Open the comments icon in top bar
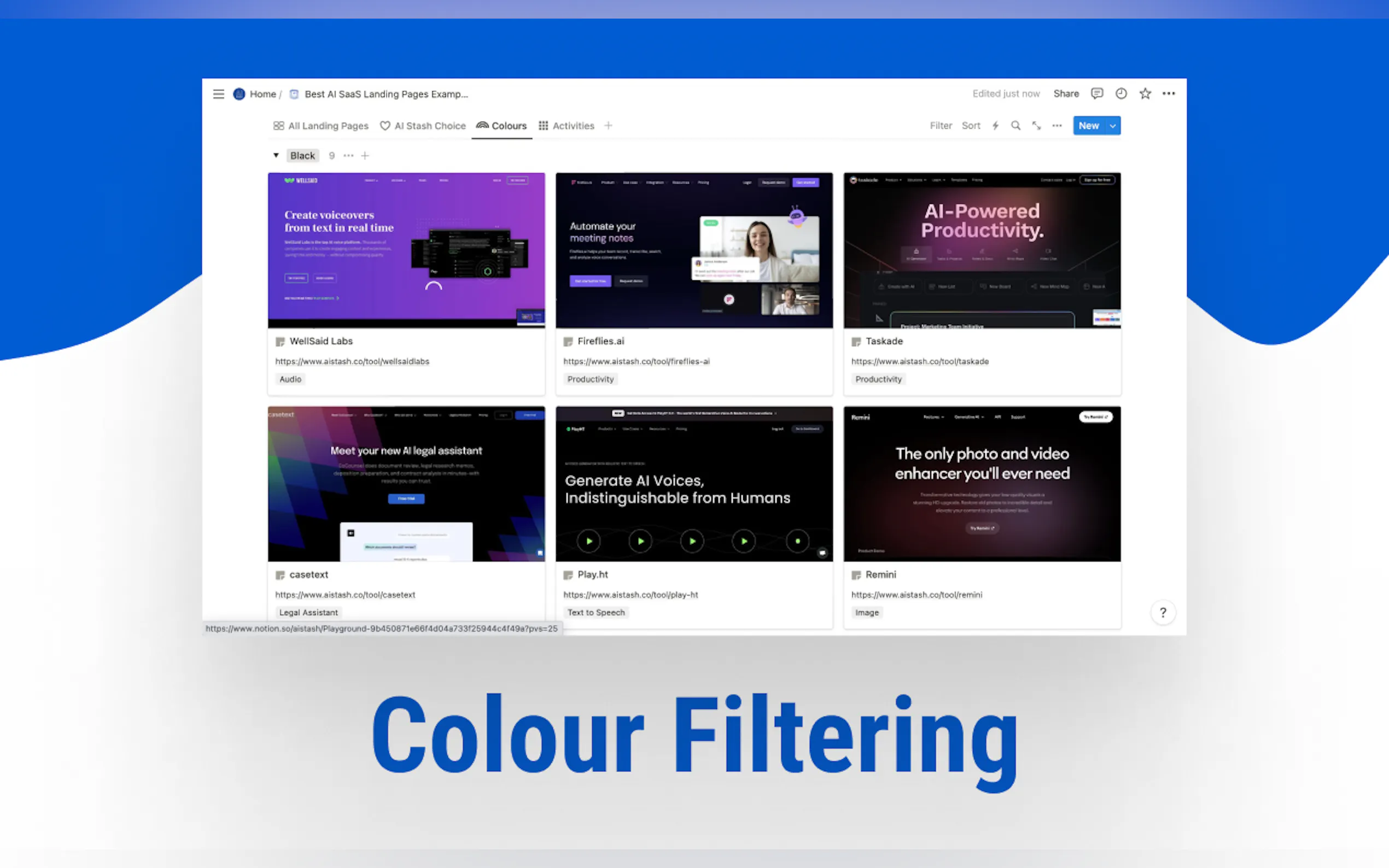1389x868 pixels. pos(1097,93)
